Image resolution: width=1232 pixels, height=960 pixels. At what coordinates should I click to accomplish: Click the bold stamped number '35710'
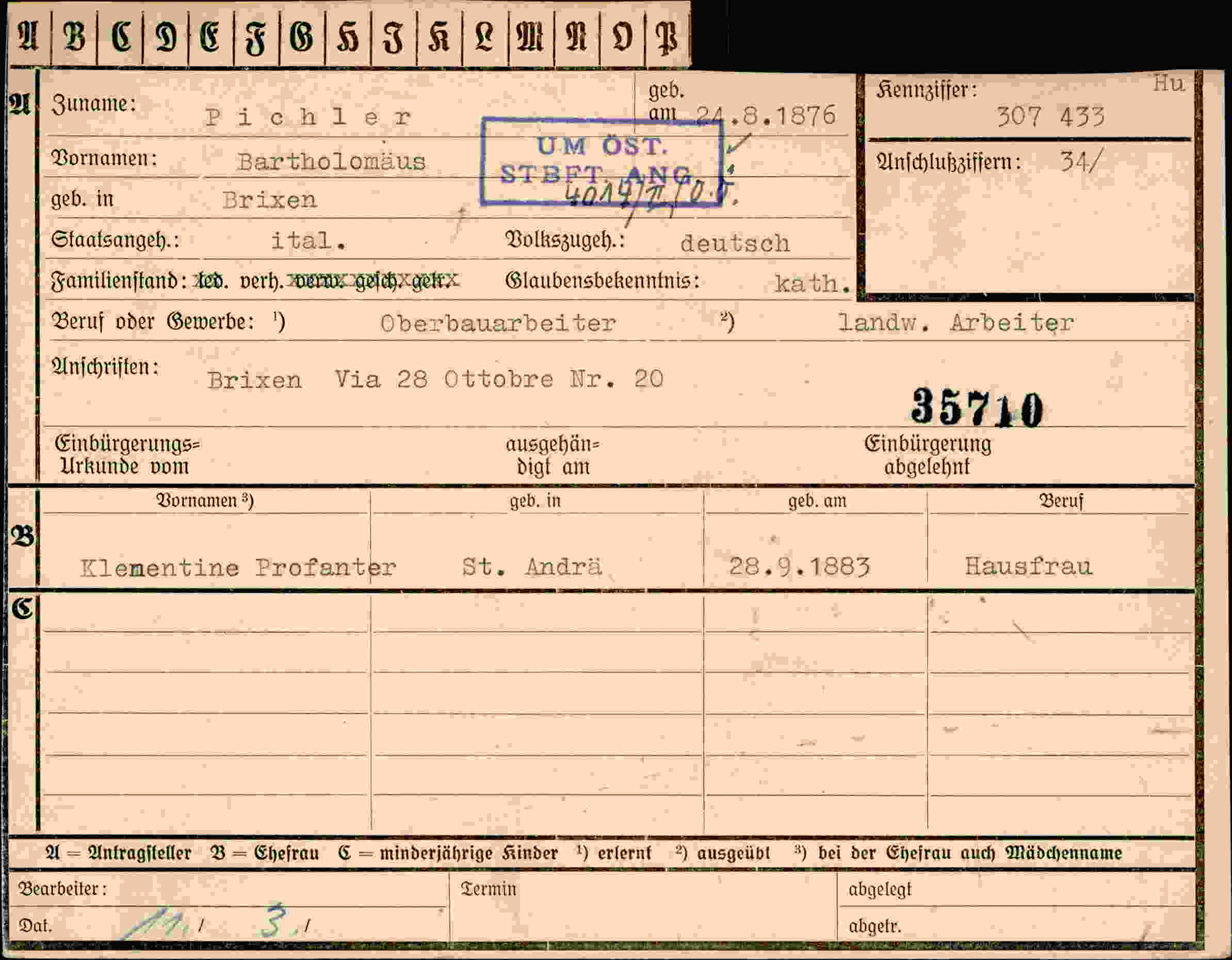click(977, 407)
